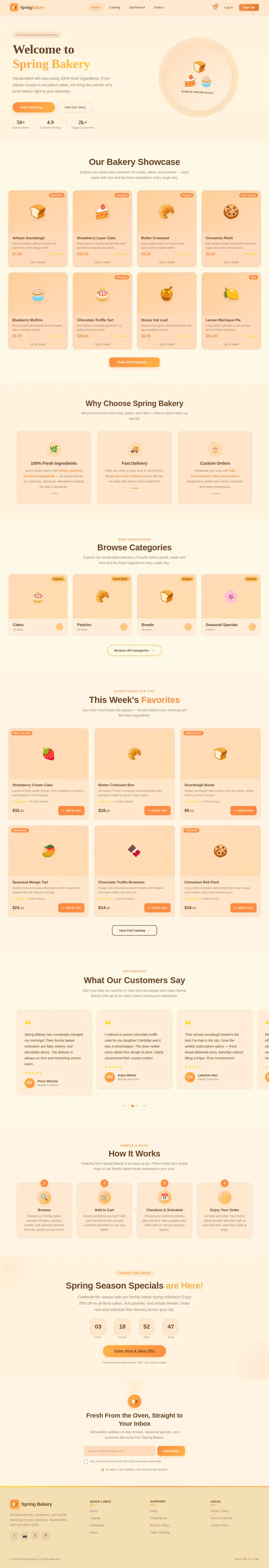Add Strawberry Cream Cake to cart
The image size is (269, 1568).
tap(71, 811)
